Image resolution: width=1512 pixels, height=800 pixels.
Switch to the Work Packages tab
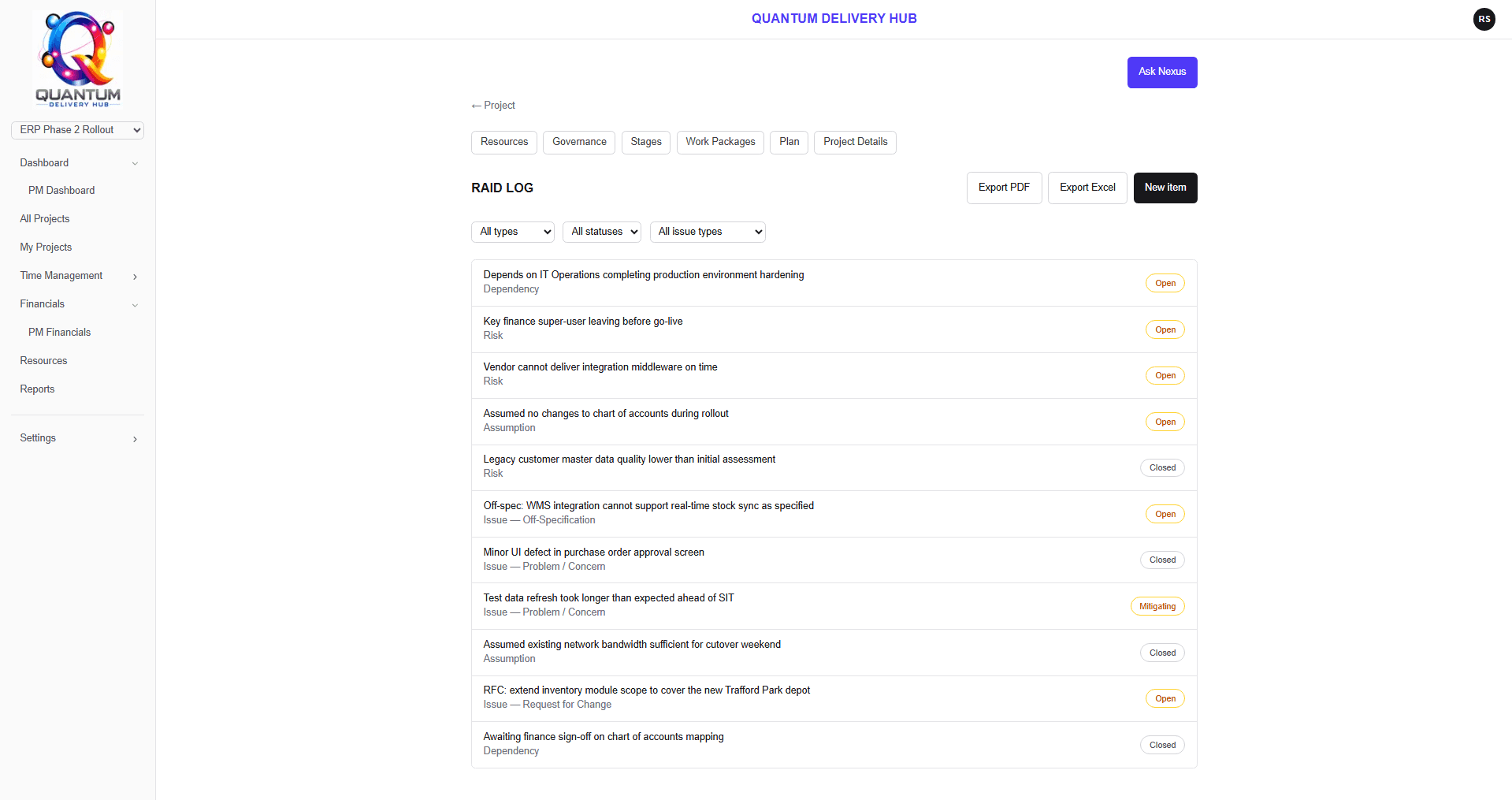click(720, 143)
